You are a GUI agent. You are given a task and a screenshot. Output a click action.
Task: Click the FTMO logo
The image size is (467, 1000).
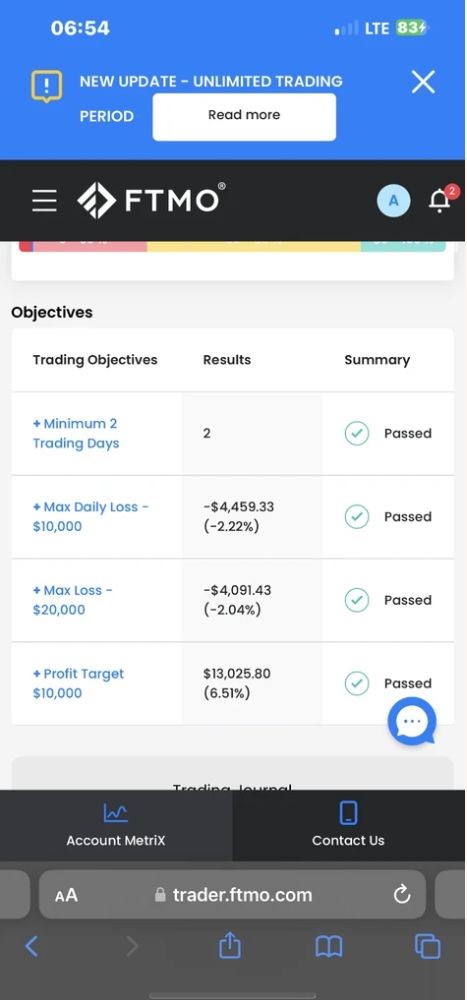(x=151, y=200)
